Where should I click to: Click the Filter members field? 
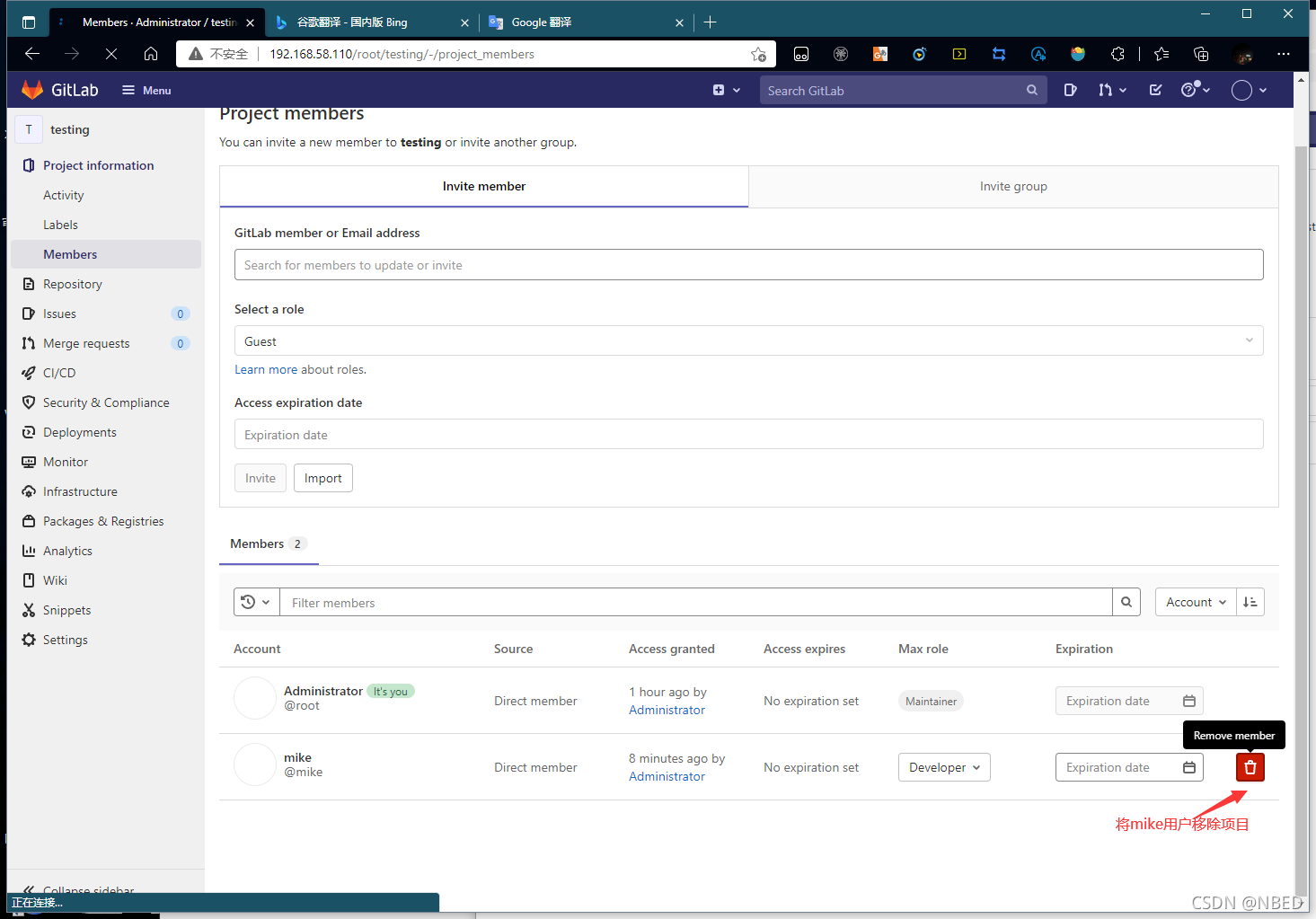[696, 602]
